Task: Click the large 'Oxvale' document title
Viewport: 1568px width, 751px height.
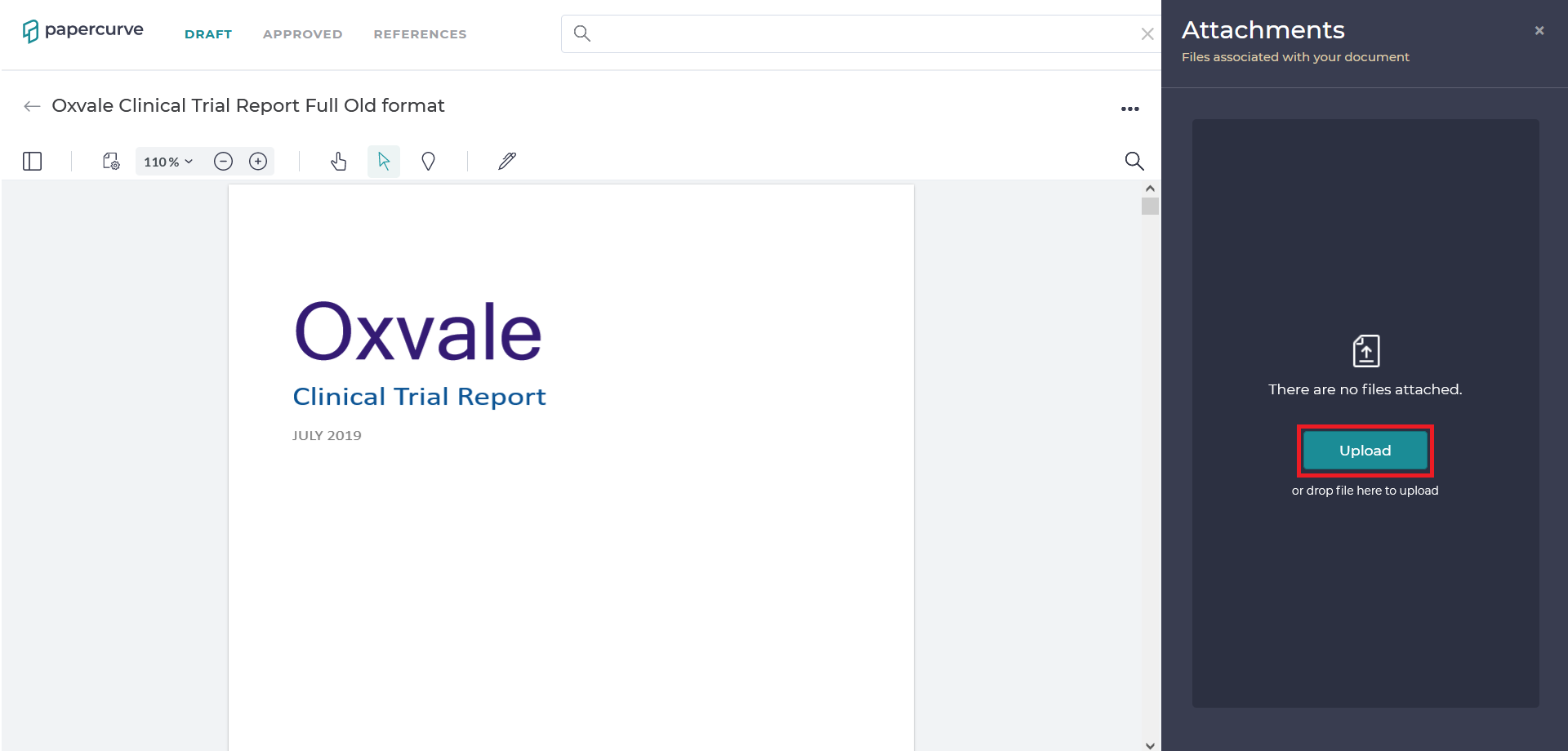Action: pos(418,331)
